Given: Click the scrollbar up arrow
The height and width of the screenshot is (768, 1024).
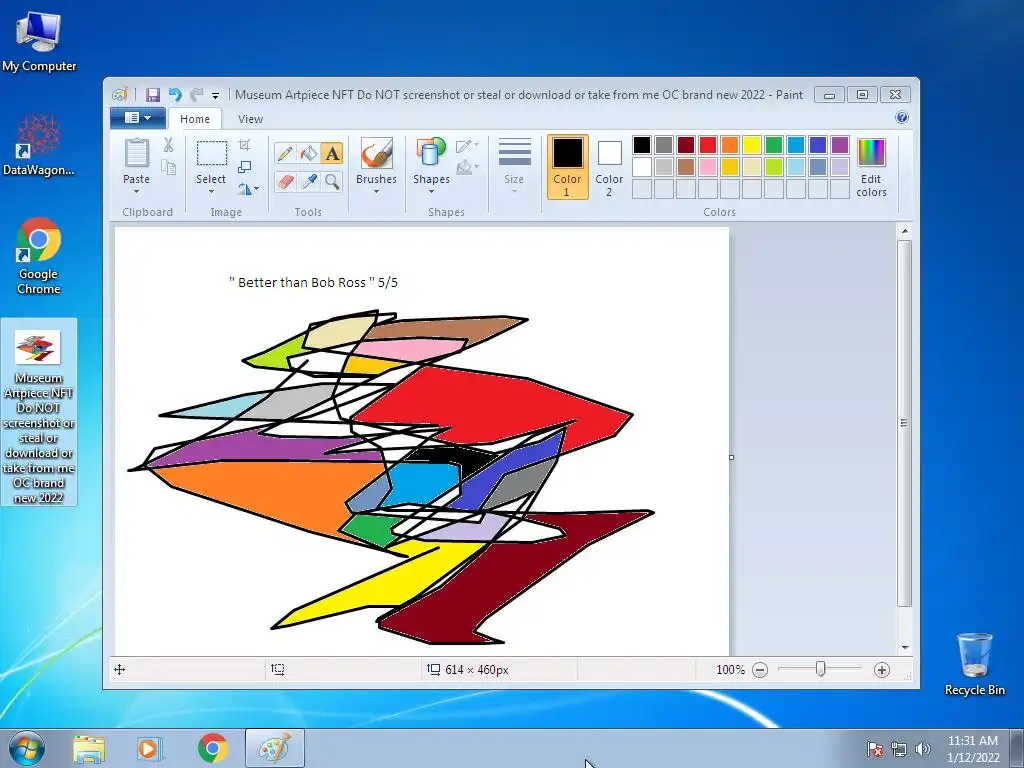Looking at the screenshot, I should coord(904,231).
